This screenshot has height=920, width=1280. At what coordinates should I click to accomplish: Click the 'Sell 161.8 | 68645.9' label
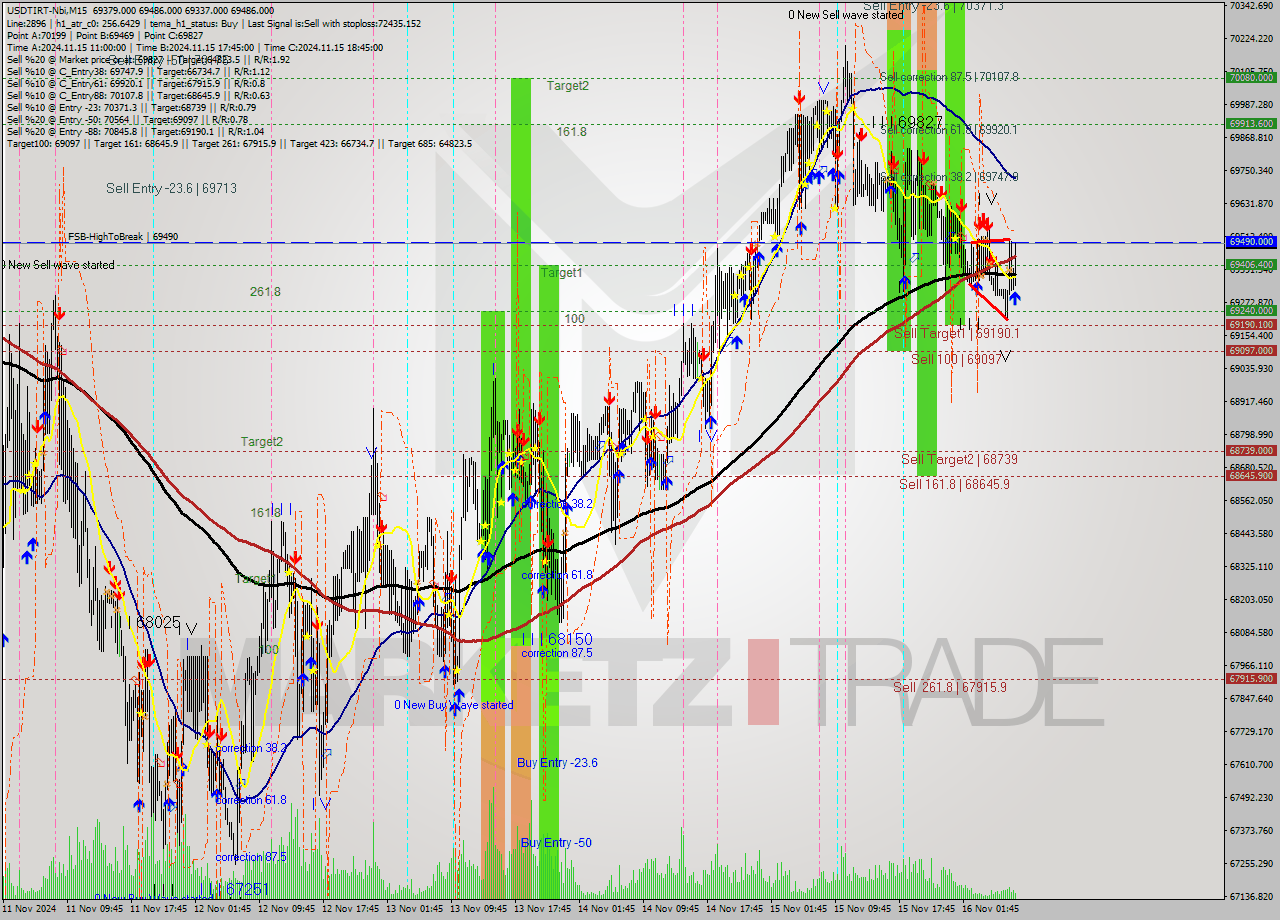pyautogui.click(x=954, y=484)
